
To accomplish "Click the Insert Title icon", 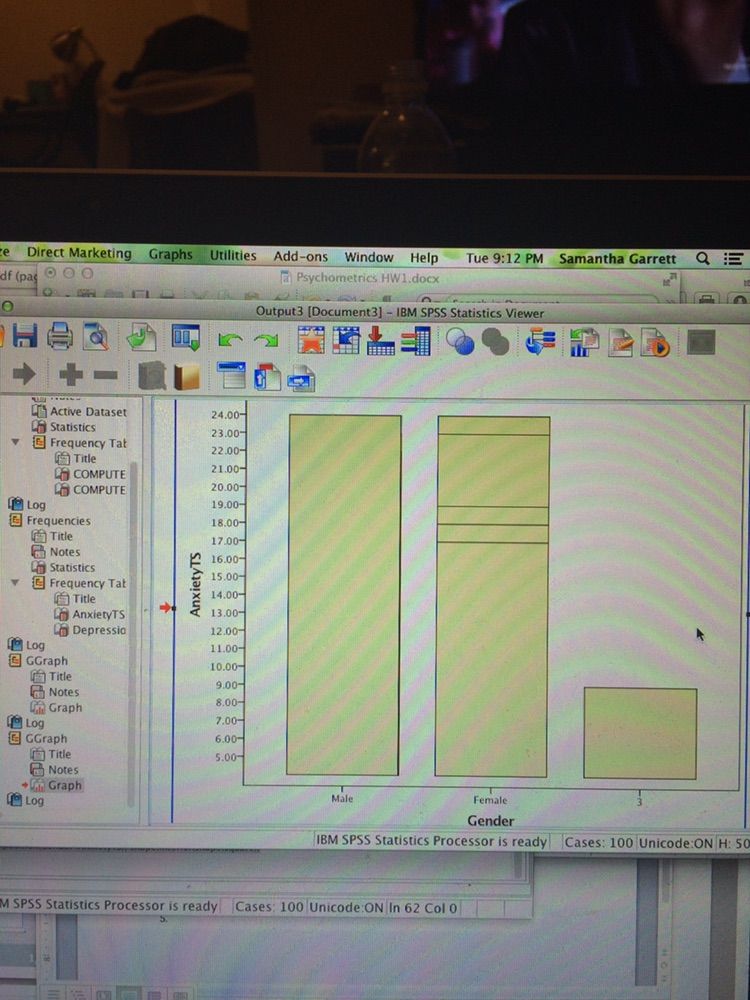I will click(267, 377).
